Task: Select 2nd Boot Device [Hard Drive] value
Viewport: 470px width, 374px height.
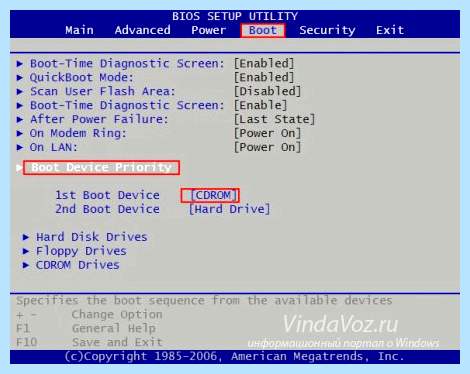Action: coord(229,209)
